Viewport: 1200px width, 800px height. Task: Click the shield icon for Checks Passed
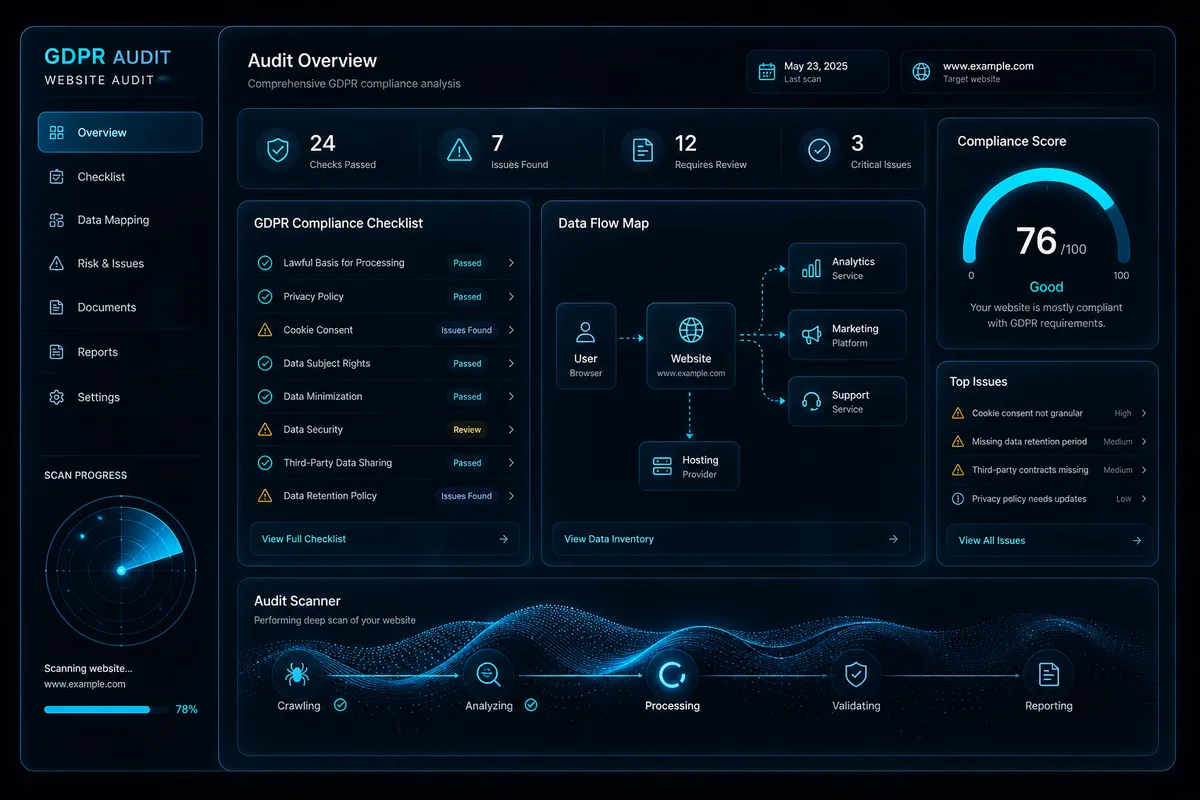[x=277, y=150]
